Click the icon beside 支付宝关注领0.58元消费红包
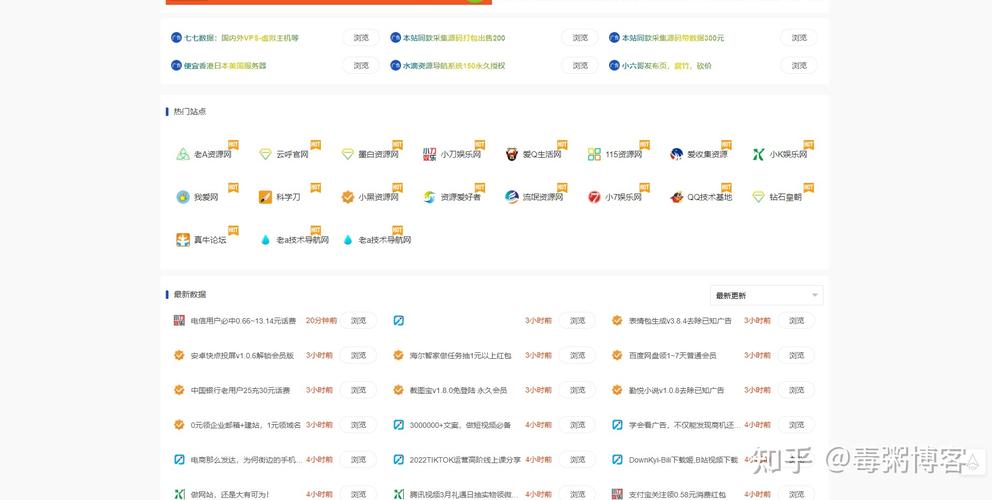 [x=617, y=494]
